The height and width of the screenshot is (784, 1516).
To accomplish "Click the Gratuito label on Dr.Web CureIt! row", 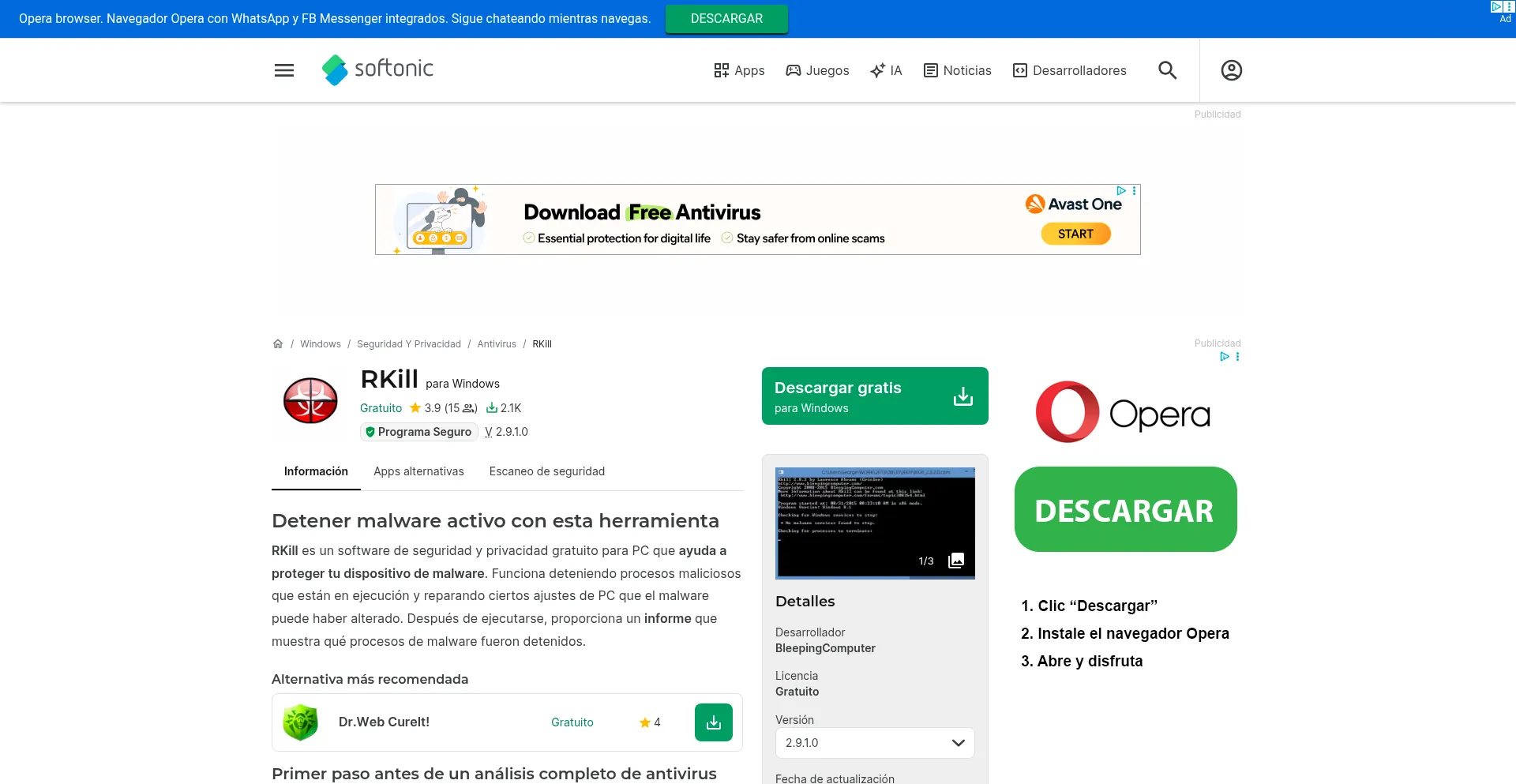I will [x=572, y=722].
